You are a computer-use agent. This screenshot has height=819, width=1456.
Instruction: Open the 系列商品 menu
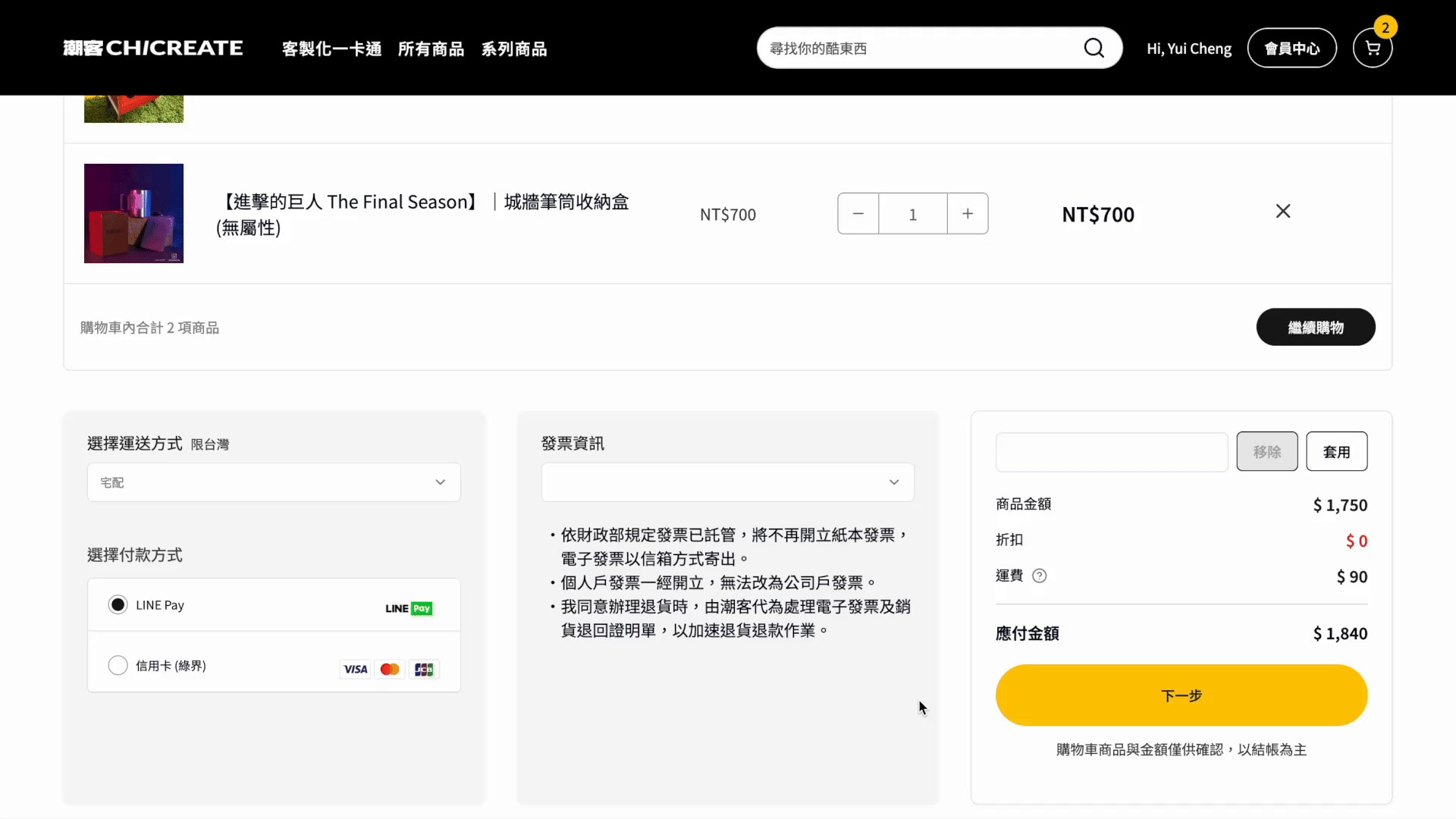514,49
